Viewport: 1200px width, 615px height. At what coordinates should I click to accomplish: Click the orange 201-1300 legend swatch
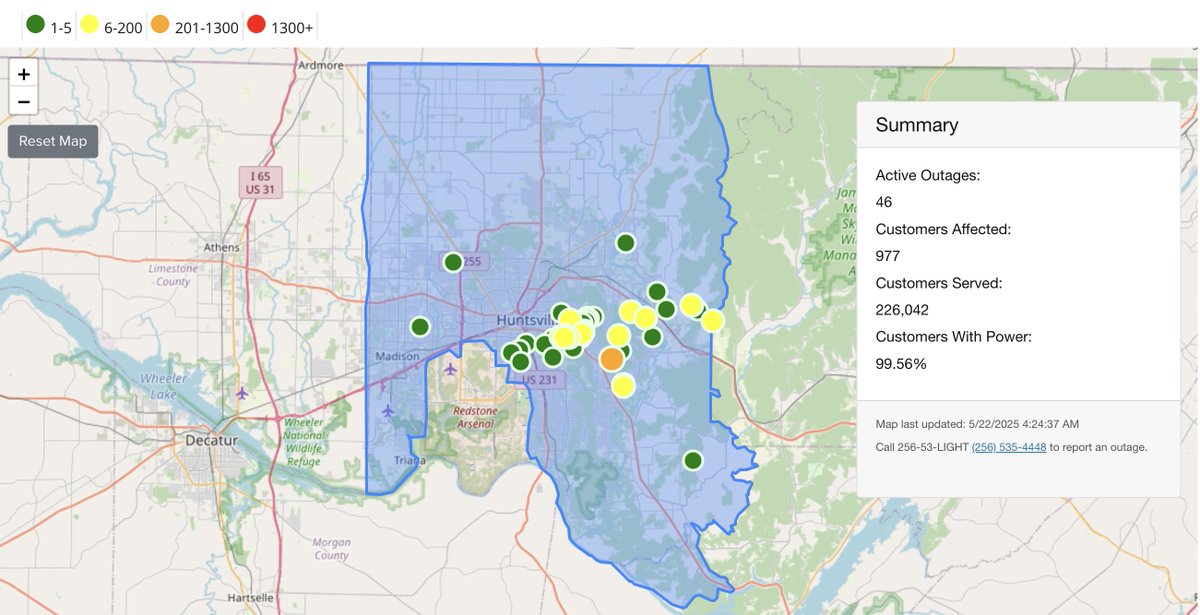pyautogui.click(x=160, y=26)
